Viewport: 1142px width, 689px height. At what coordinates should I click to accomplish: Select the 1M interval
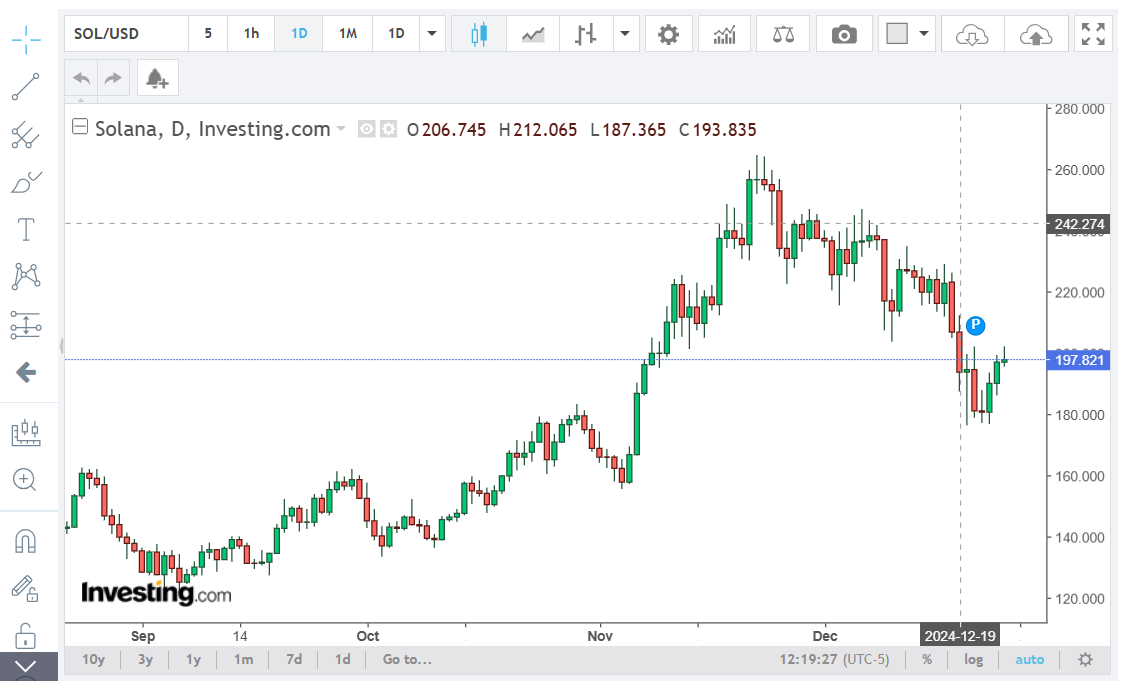pyautogui.click(x=347, y=34)
